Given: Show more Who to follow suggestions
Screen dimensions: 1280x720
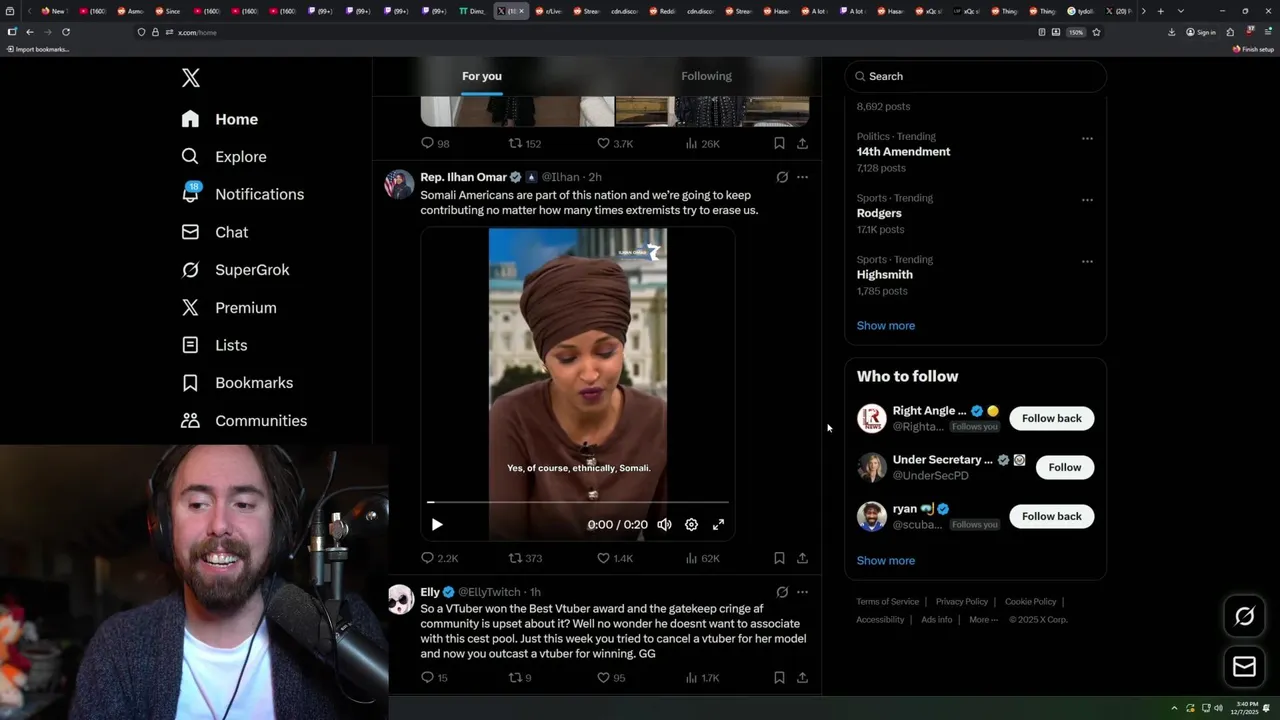Looking at the screenshot, I should [885, 561].
